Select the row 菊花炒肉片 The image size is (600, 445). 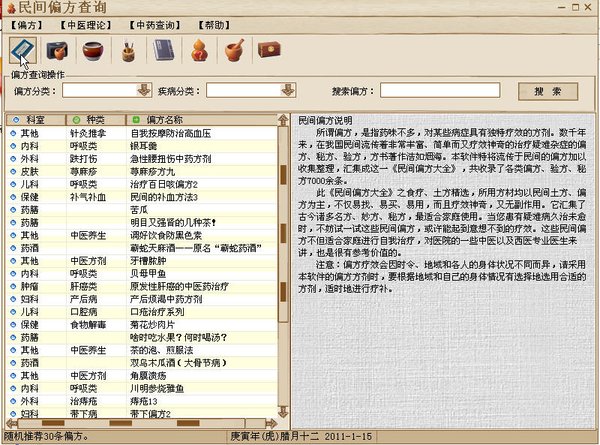coord(142,324)
